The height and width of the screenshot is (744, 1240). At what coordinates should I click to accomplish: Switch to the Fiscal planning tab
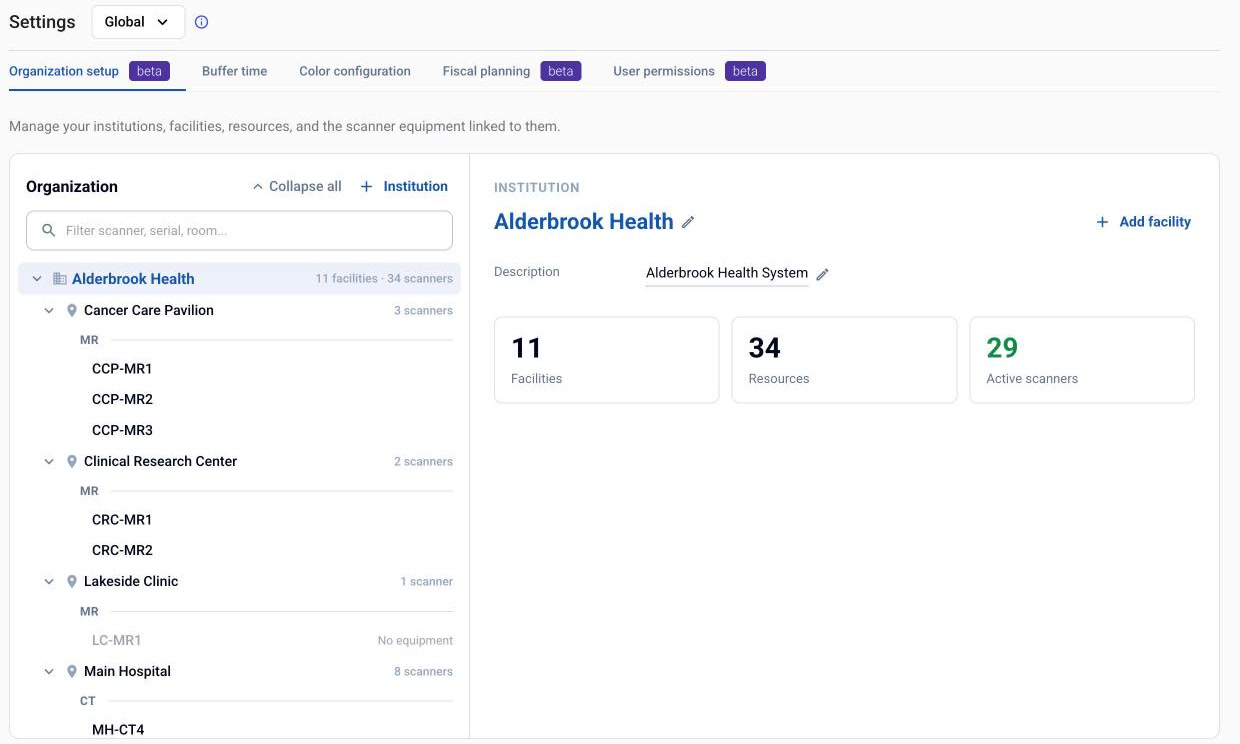pyautogui.click(x=512, y=71)
